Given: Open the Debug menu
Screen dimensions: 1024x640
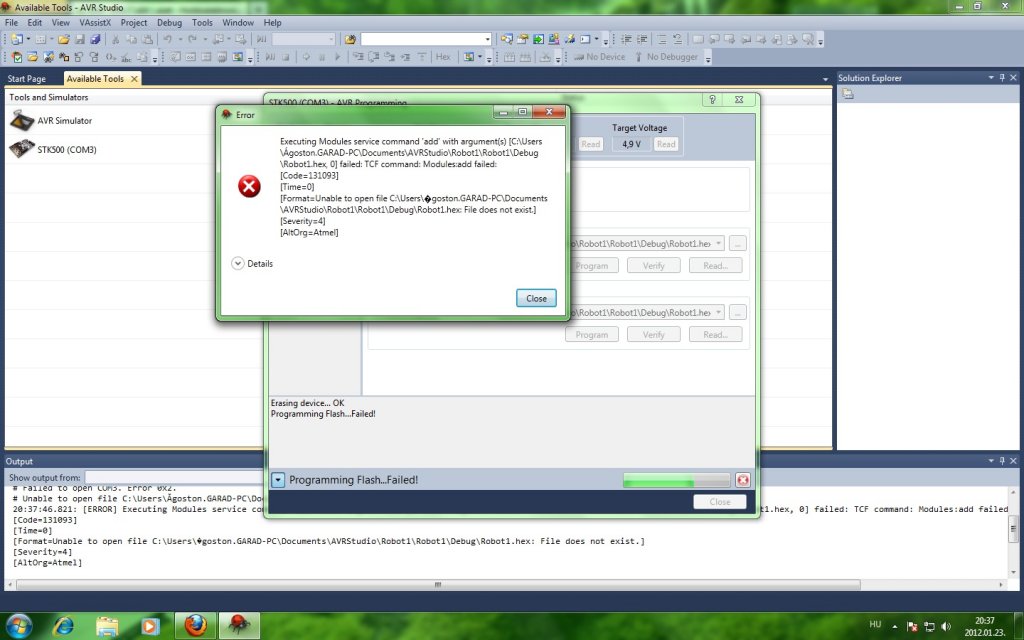Looking at the screenshot, I should tap(169, 22).
